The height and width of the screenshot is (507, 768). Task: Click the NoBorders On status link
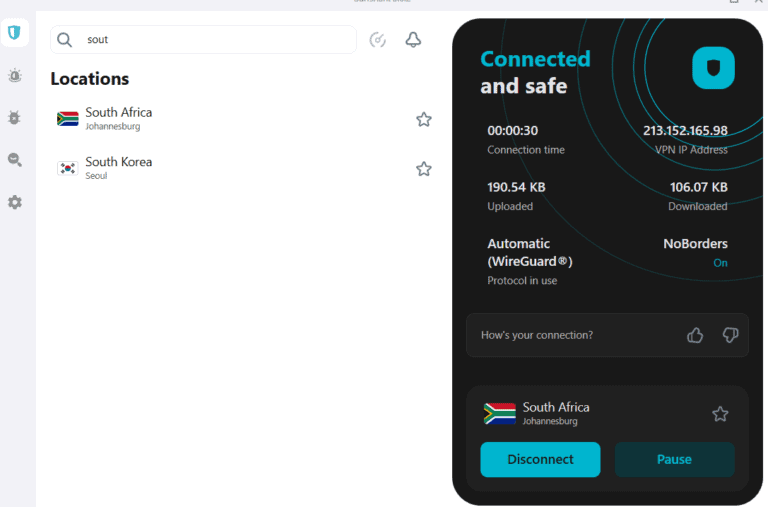[x=720, y=263]
